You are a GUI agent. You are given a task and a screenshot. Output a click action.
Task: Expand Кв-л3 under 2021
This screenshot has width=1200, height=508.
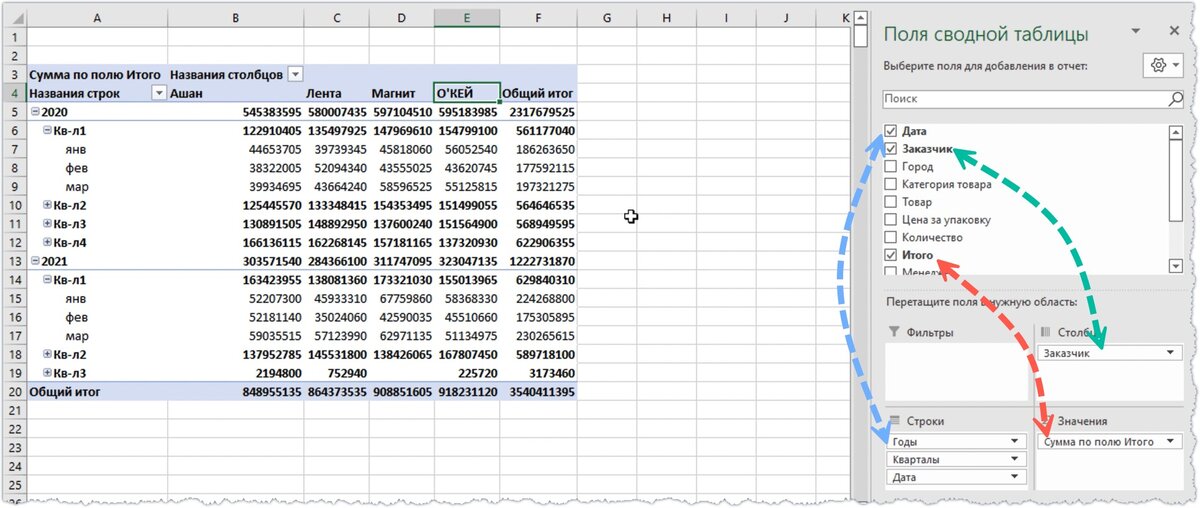pyautogui.click(x=47, y=372)
